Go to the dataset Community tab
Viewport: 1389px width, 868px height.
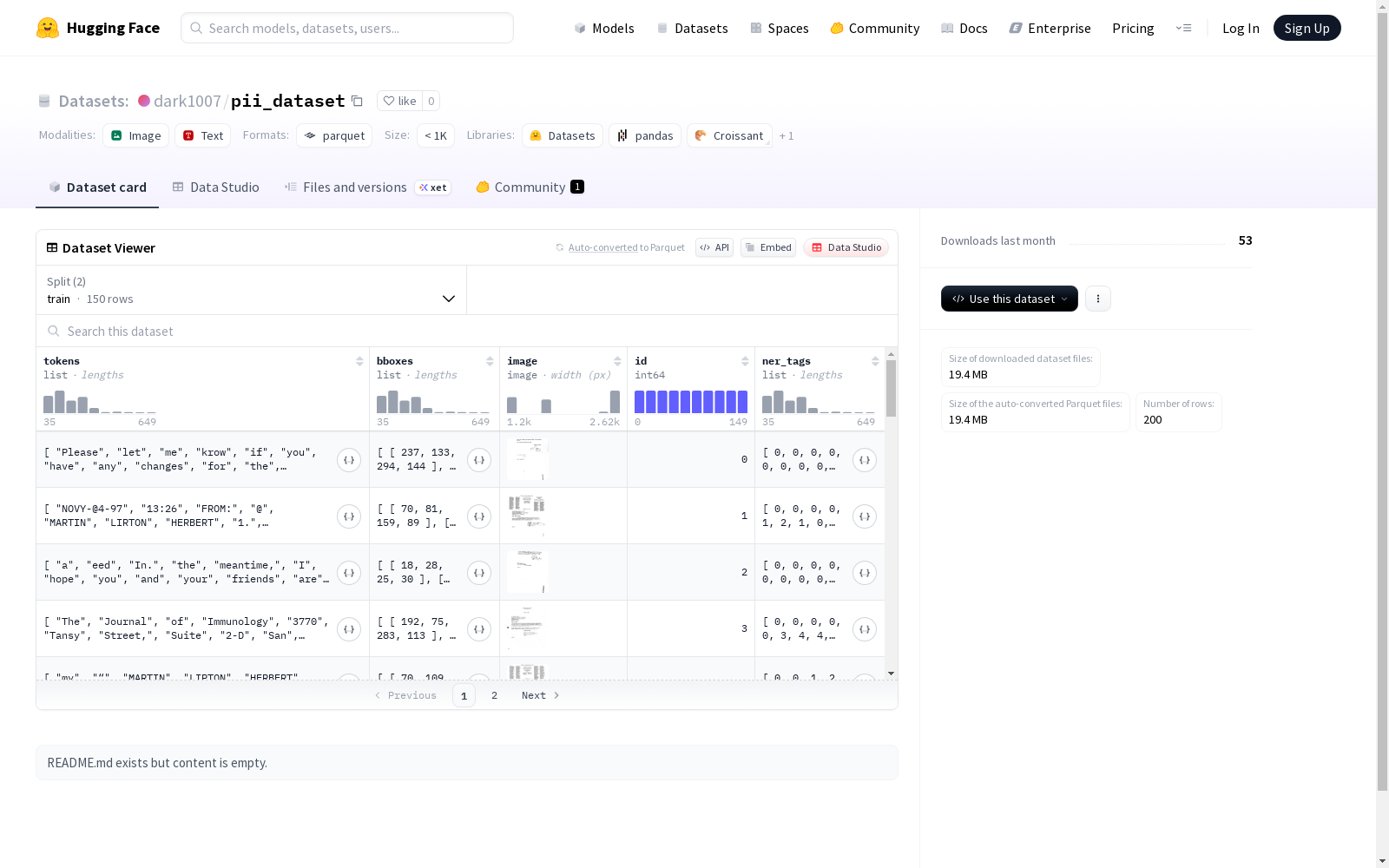coord(530,187)
